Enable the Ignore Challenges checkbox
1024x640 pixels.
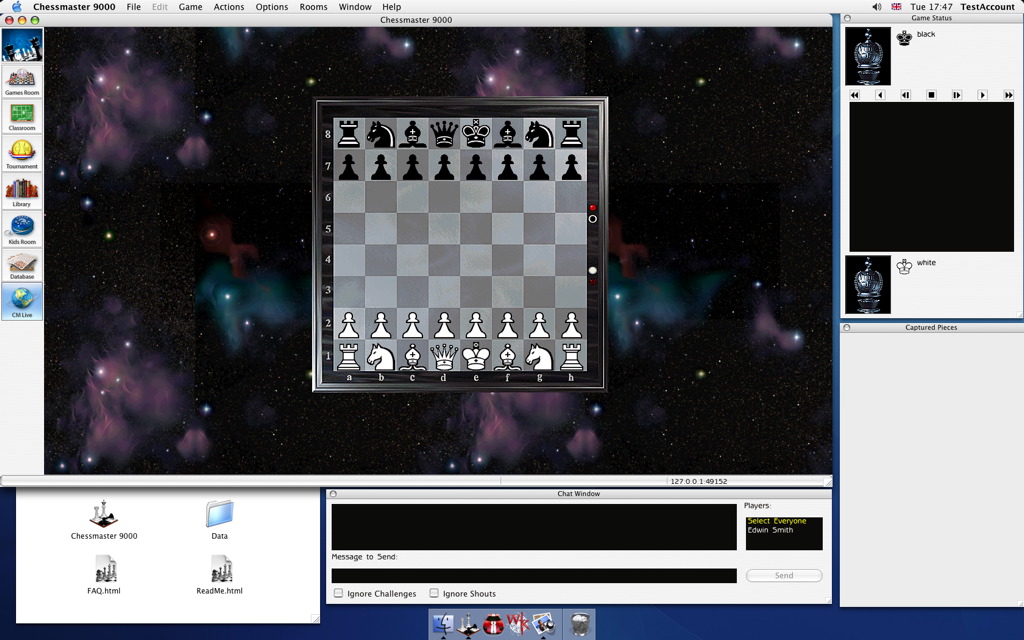338,593
